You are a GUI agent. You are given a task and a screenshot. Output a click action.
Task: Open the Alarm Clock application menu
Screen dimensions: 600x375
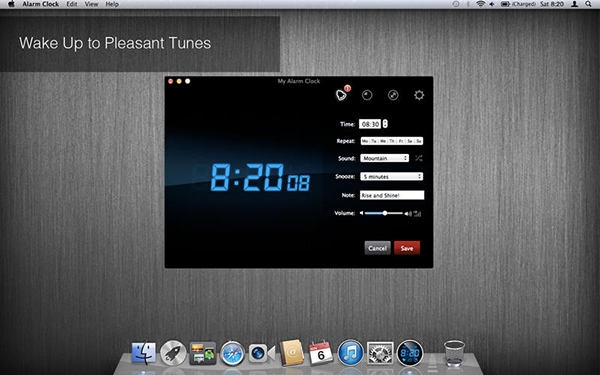coord(41,4)
